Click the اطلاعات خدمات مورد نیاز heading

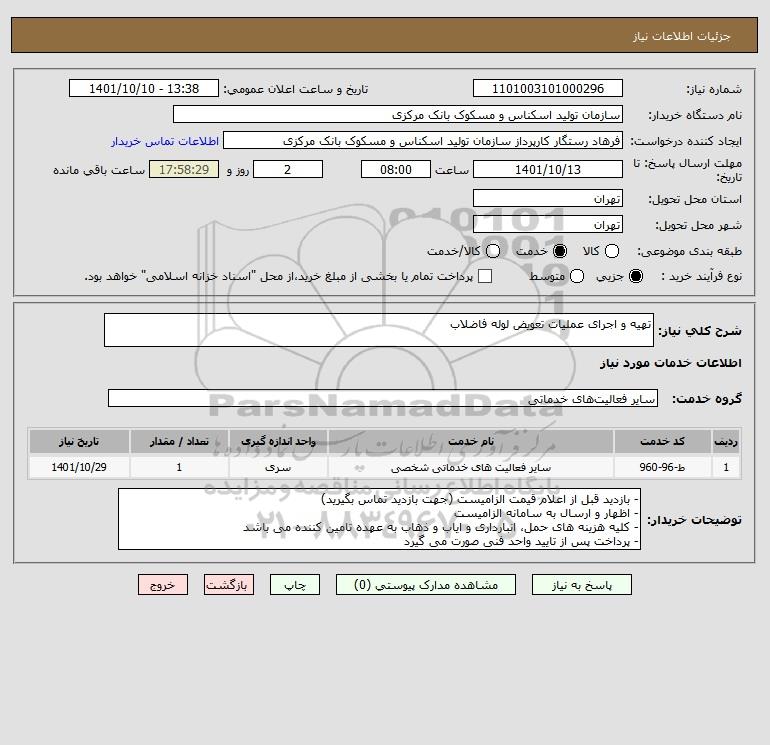(x=670, y=363)
